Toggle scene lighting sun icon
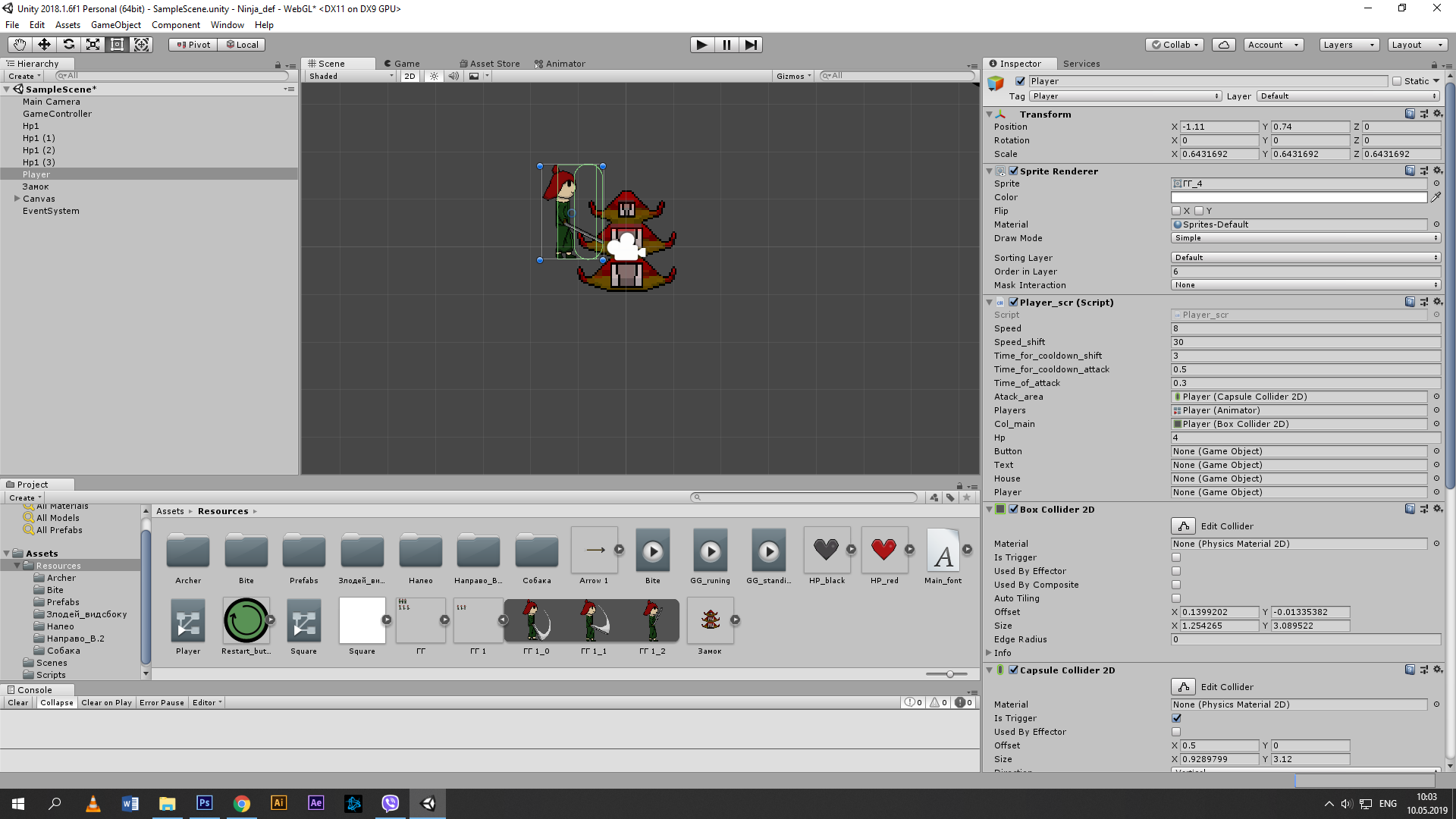The image size is (1456, 819). click(x=434, y=76)
